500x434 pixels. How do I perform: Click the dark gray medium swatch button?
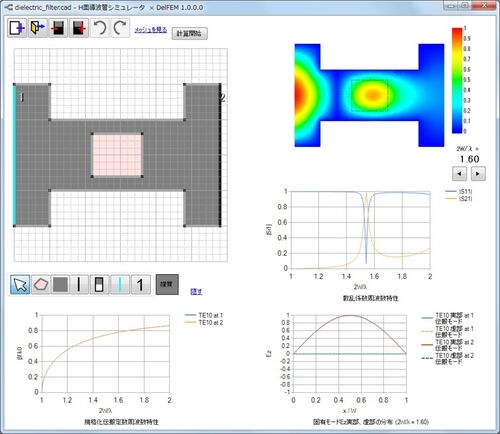pyautogui.click(x=167, y=284)
